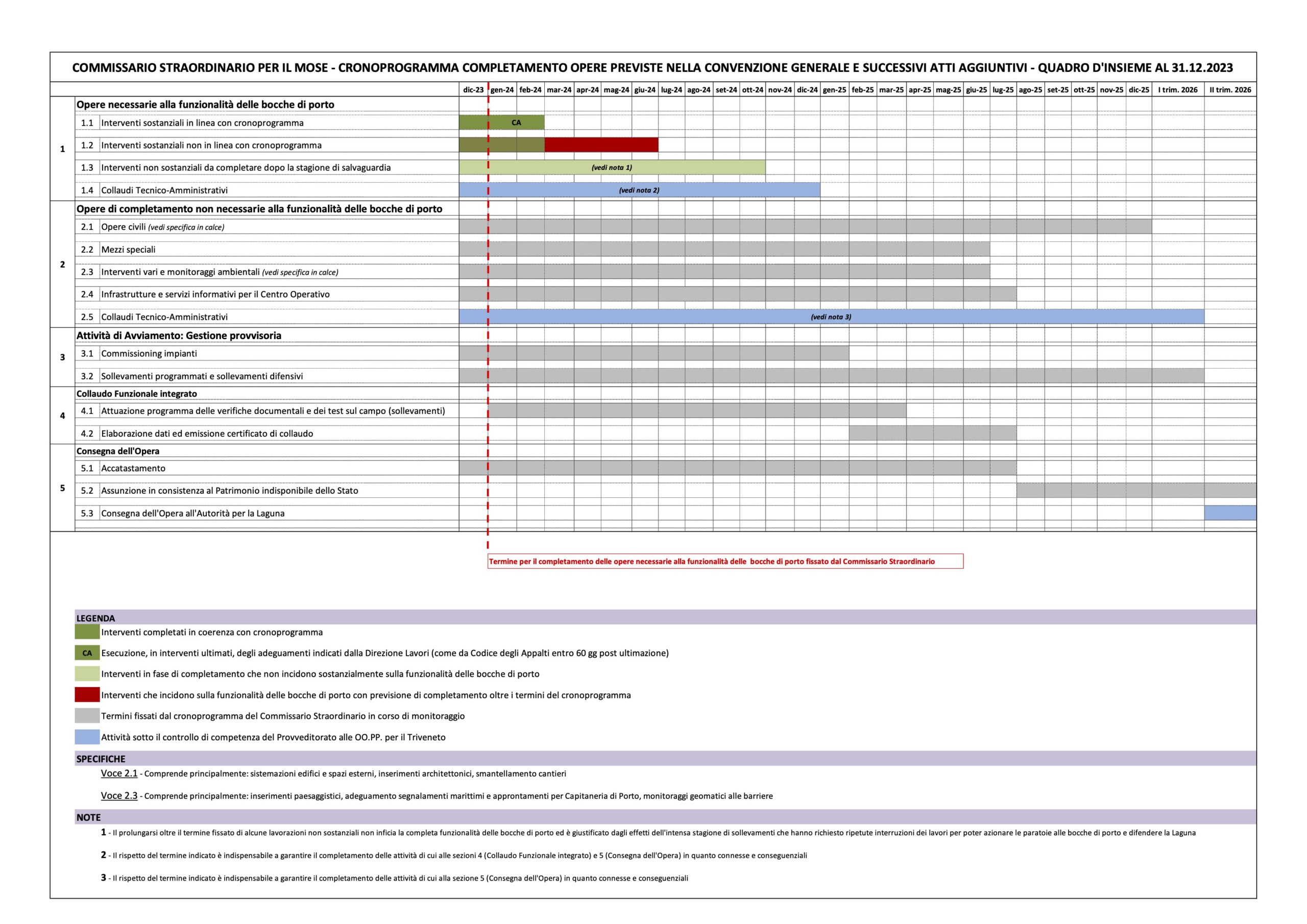
Task: Click 'Opere civili' row label
Action: tap(163, 227)
